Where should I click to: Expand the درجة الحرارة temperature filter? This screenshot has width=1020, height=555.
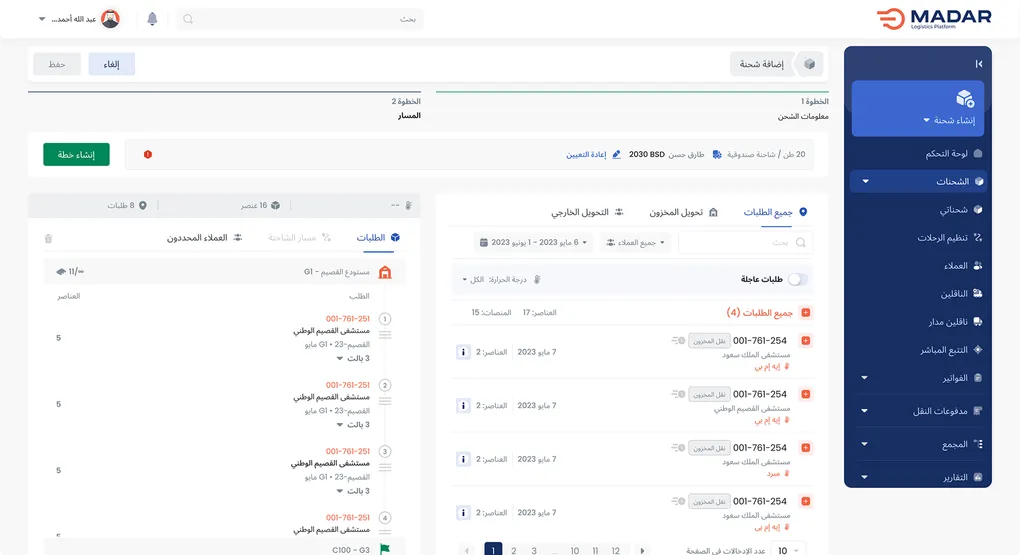tap(500, 280)
